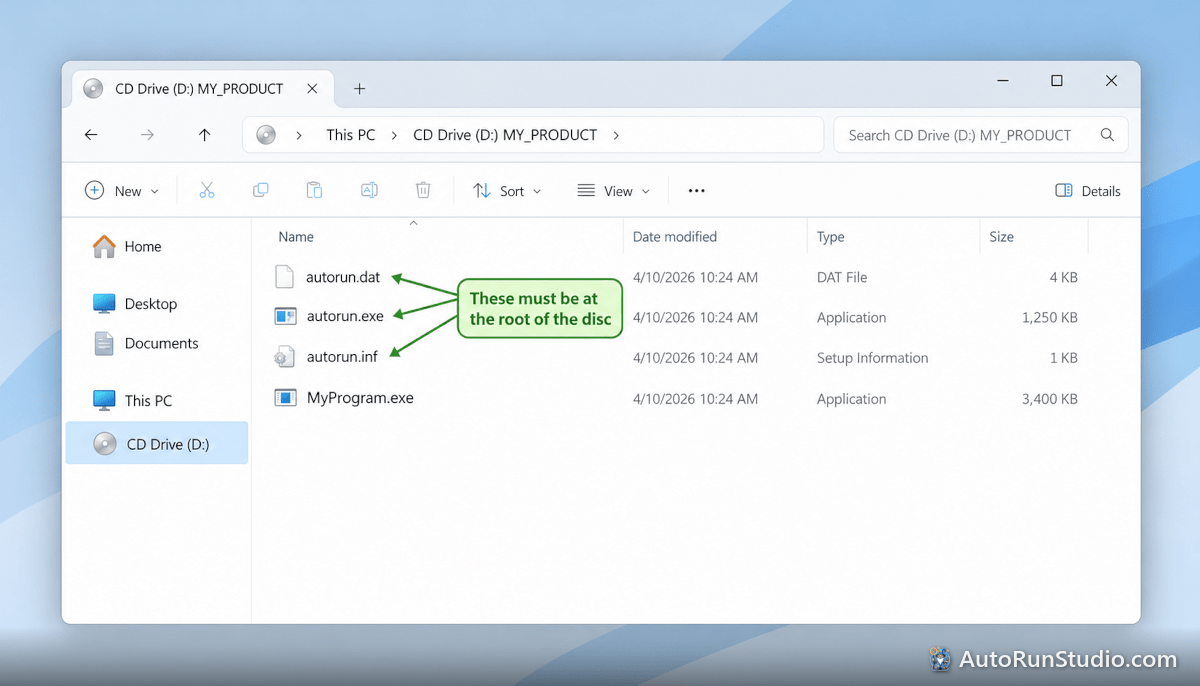Click the Desktop icon in sidebar
The width and height of the screenshot is (1200, 686).
click(104, 303)
